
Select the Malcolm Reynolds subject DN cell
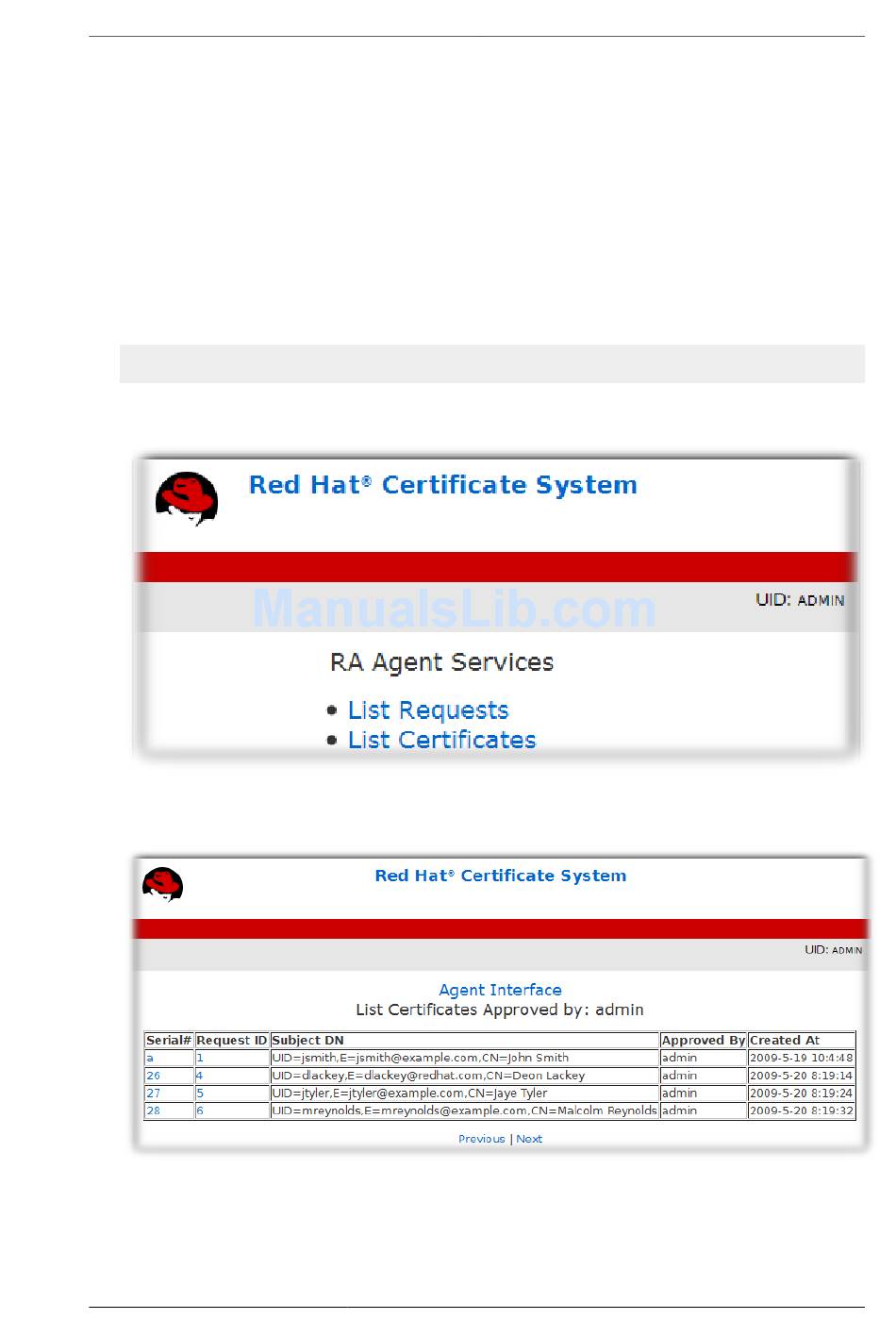click(x=465, y=1111)
